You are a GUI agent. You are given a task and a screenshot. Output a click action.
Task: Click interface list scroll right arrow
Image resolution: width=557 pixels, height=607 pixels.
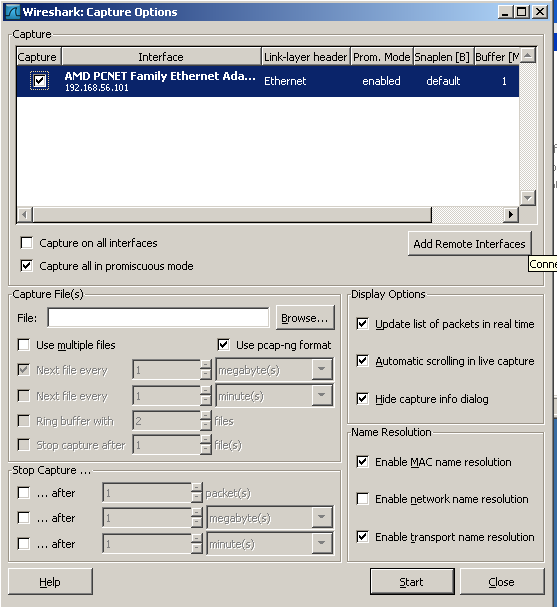(x=511, y=214)
